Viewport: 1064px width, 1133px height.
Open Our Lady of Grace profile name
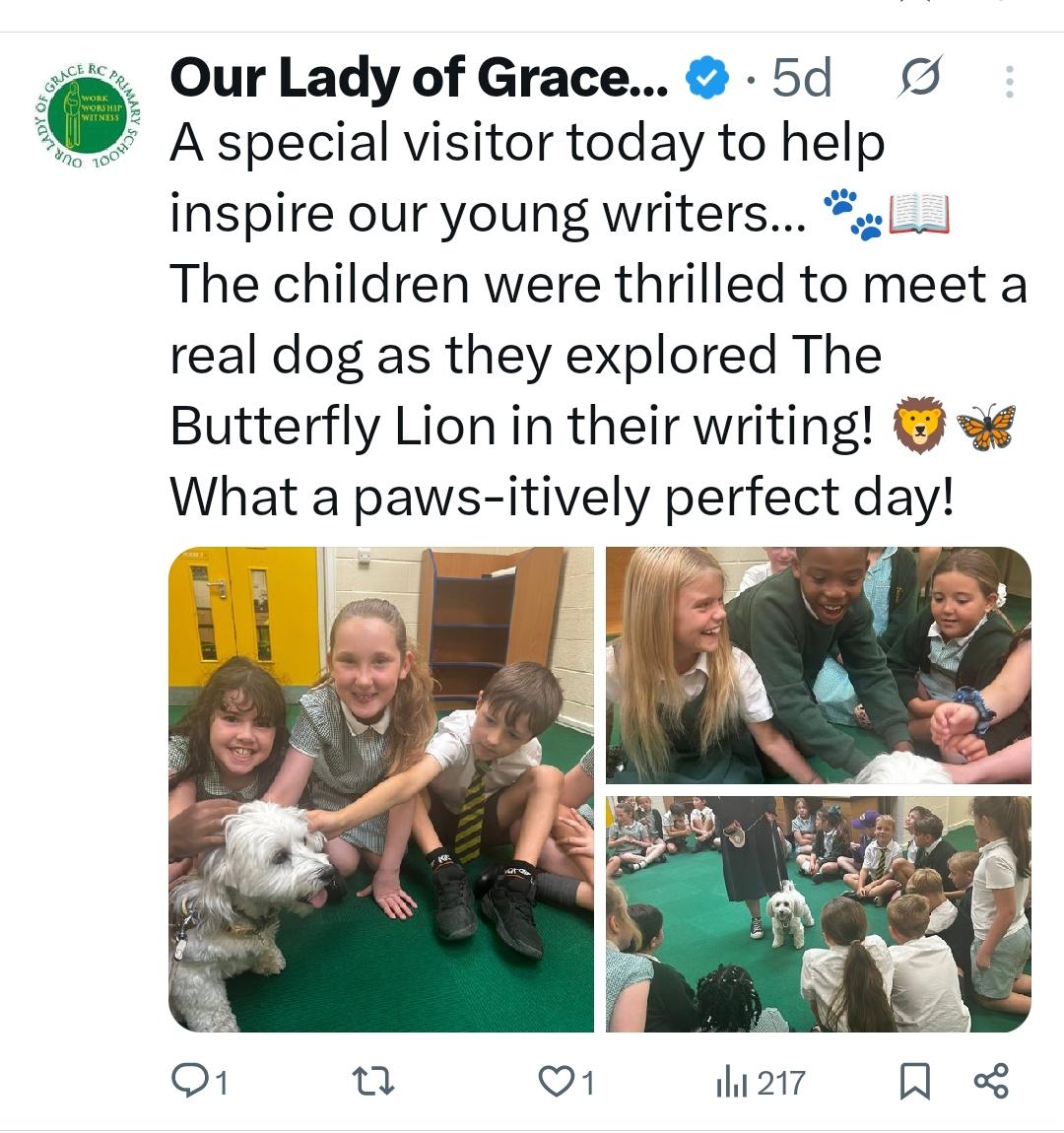(419, 78)
